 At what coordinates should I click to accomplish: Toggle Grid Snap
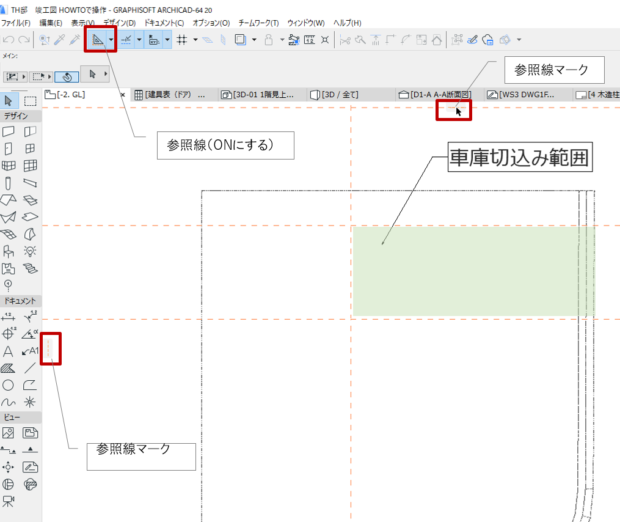tap(181, 40)
